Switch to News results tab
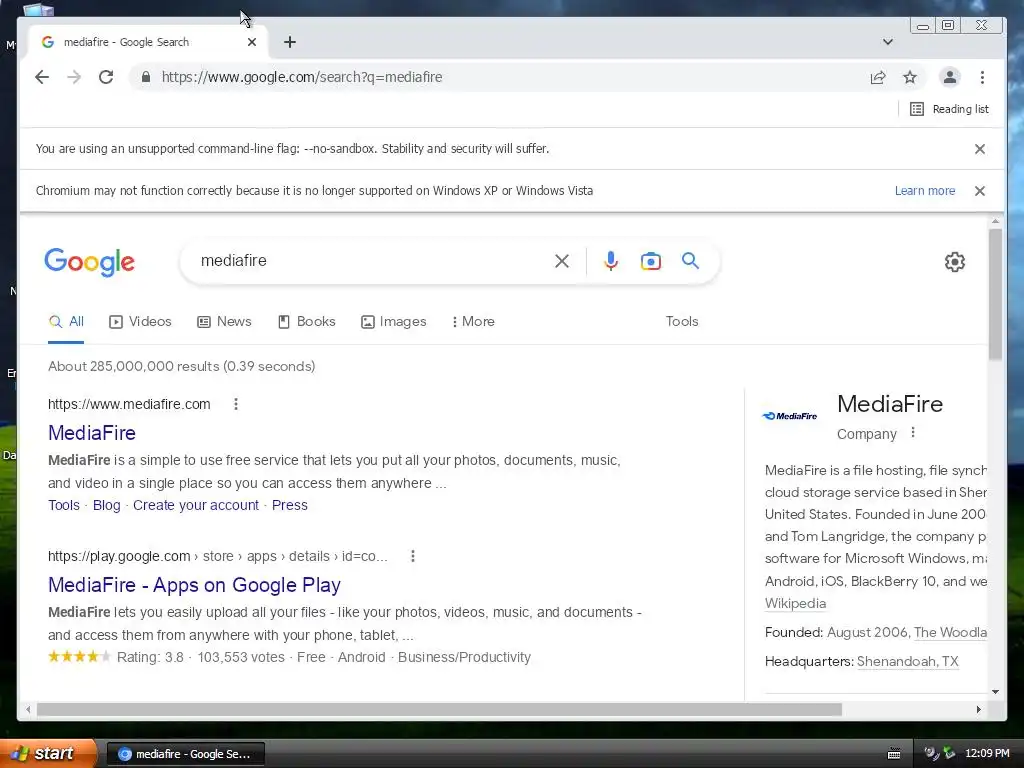The height and width of the screenshot is (768, 1024). coord(224,321)
